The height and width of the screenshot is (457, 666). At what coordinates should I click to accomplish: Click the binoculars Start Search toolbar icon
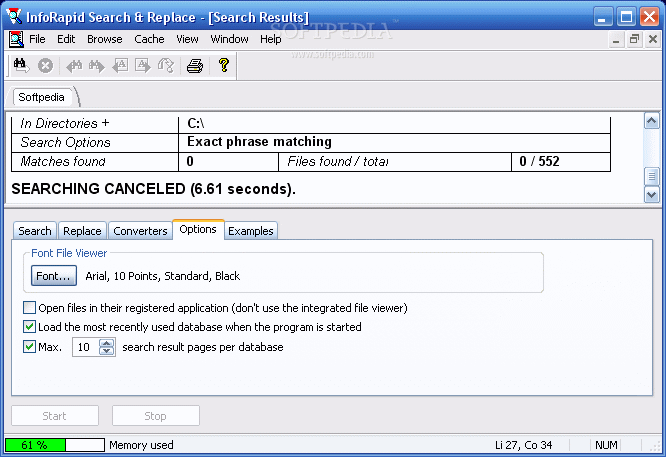21,66
